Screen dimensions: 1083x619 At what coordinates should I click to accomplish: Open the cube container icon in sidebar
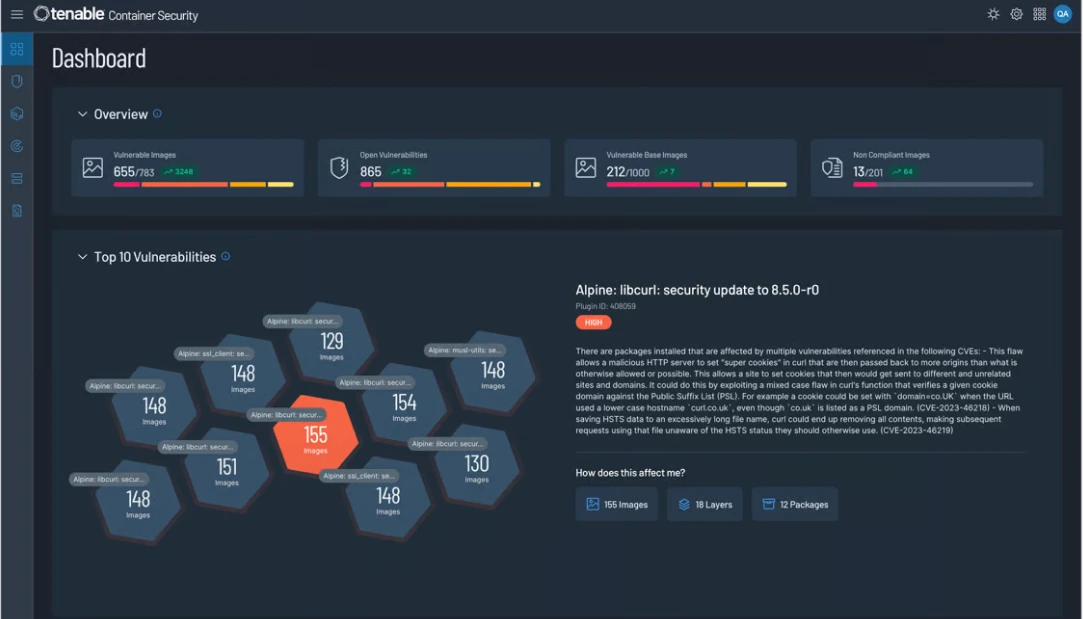point(17,113)
